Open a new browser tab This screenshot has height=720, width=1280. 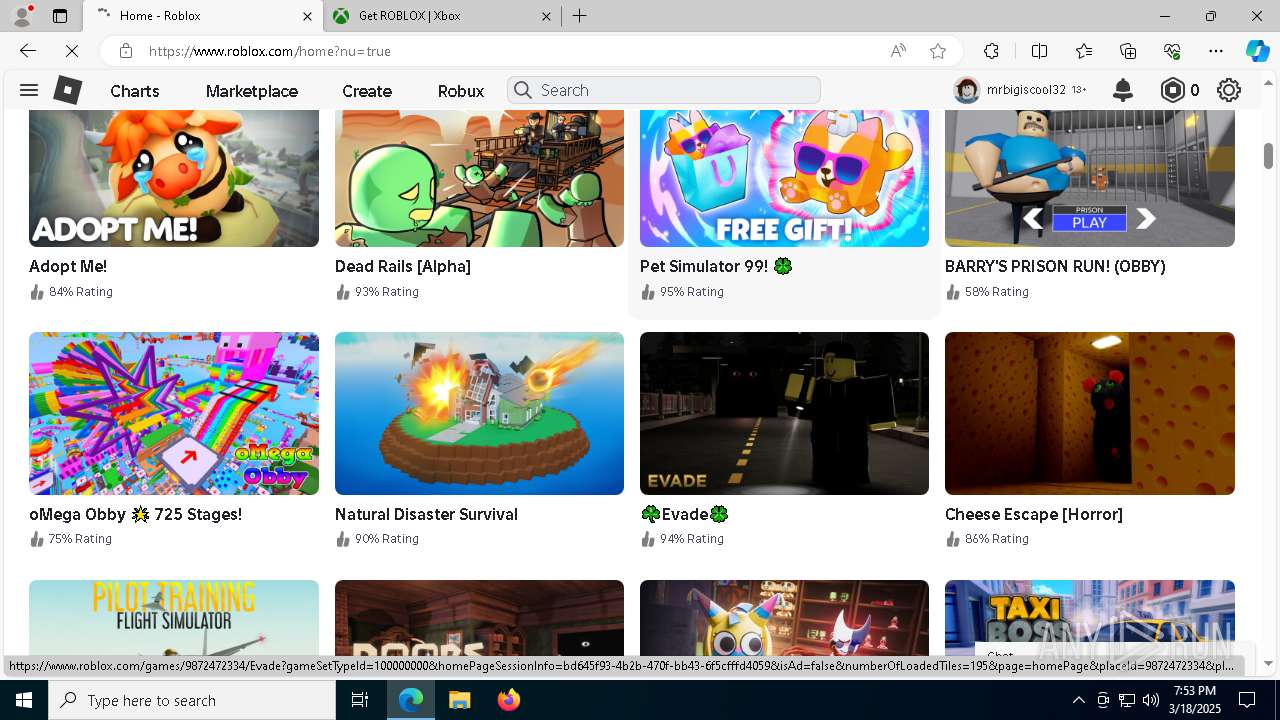(580, 16)
